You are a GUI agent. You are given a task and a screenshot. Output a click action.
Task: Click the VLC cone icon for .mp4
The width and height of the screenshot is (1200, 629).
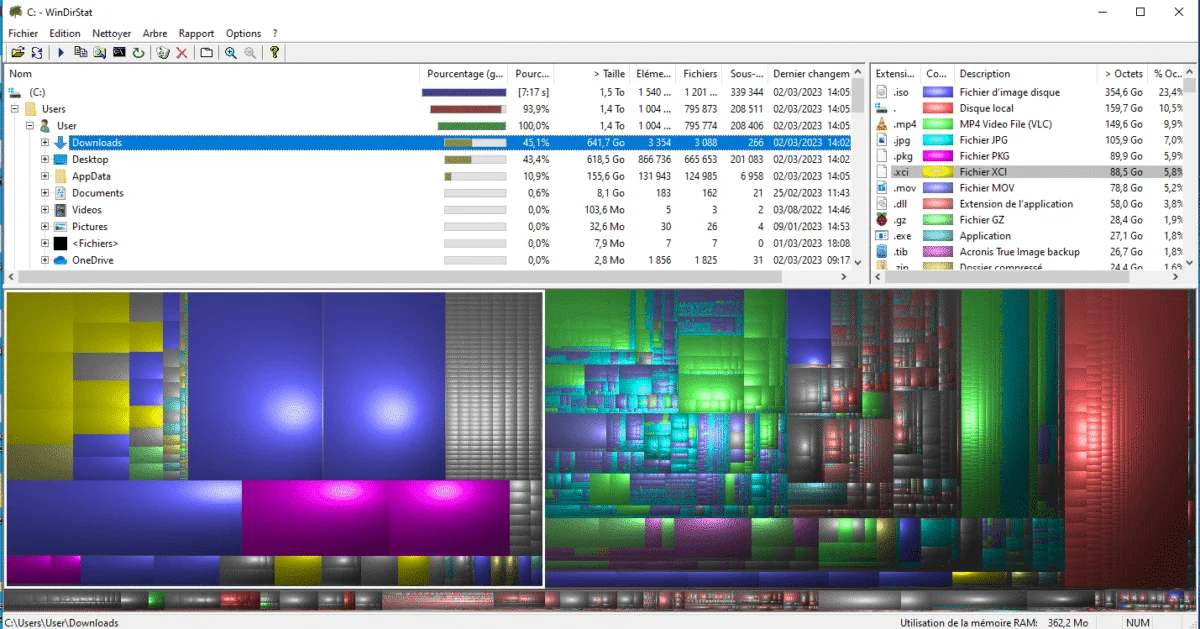click(882, 124)
